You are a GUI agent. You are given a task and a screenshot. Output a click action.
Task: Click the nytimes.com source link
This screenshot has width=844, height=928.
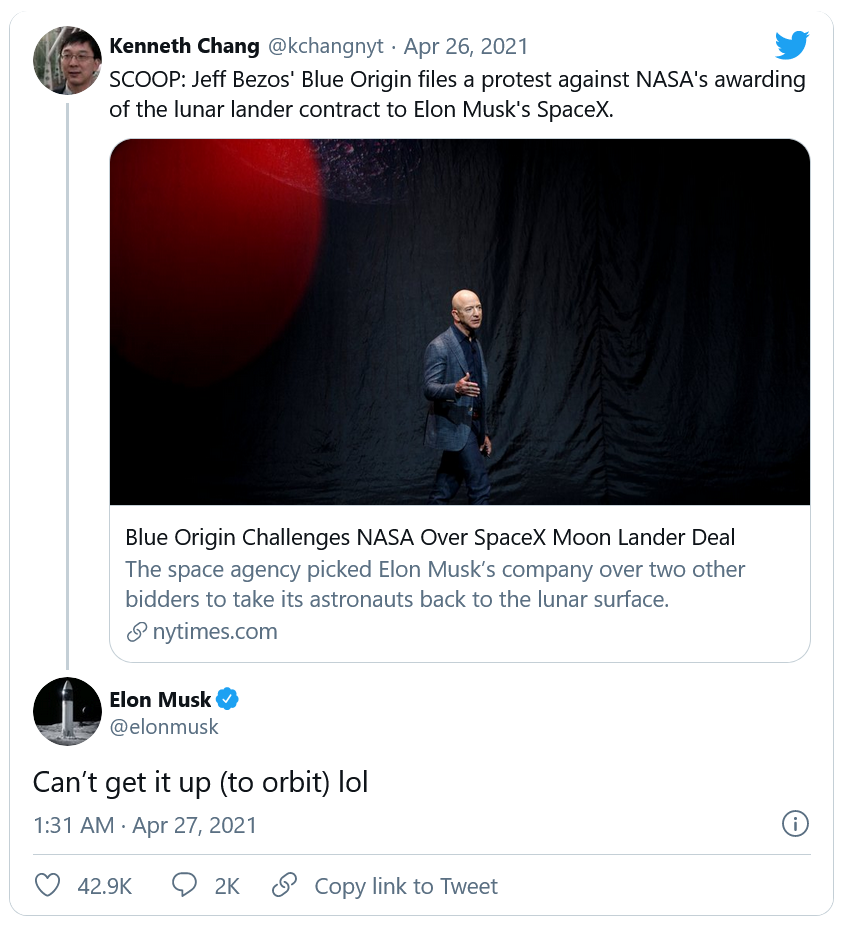point(214,631)
